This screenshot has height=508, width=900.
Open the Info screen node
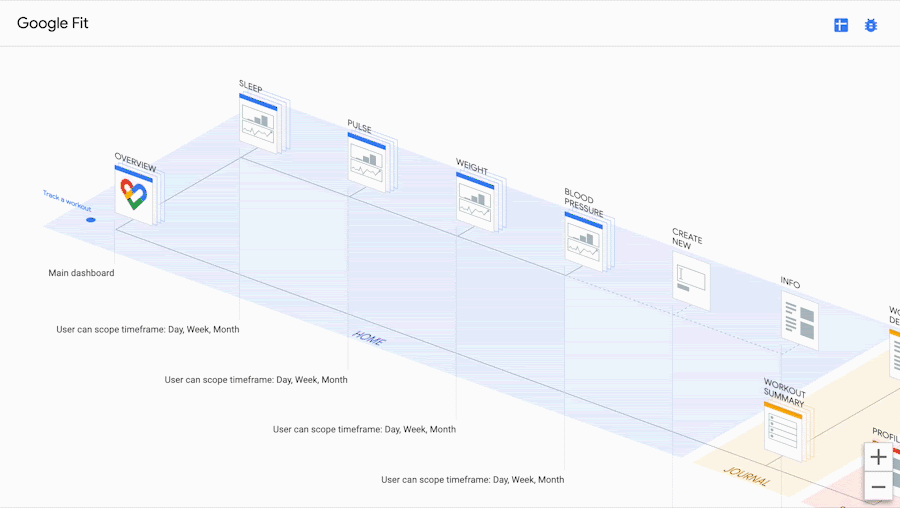(800, 321)
